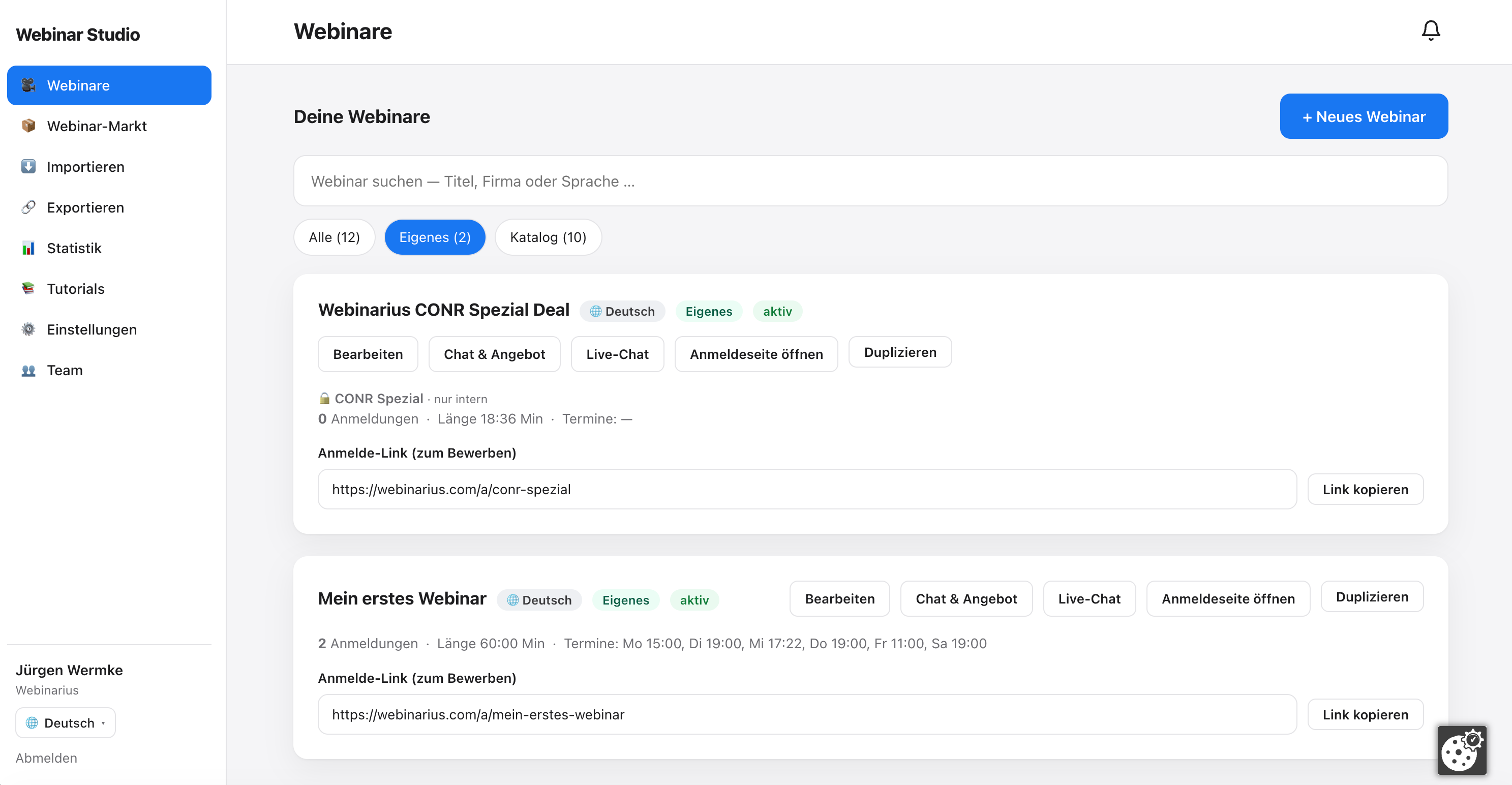Open the Webinare menu item

click(109, 85)
